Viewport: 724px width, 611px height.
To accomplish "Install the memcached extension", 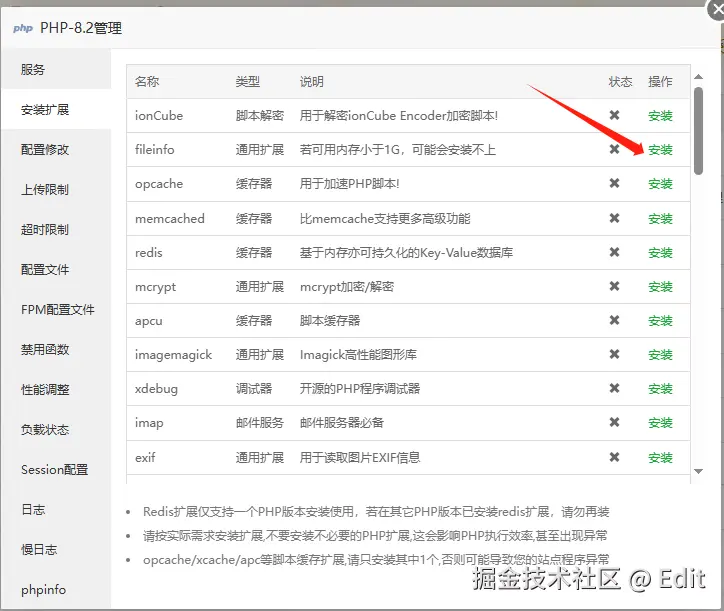I will (660, 218).
